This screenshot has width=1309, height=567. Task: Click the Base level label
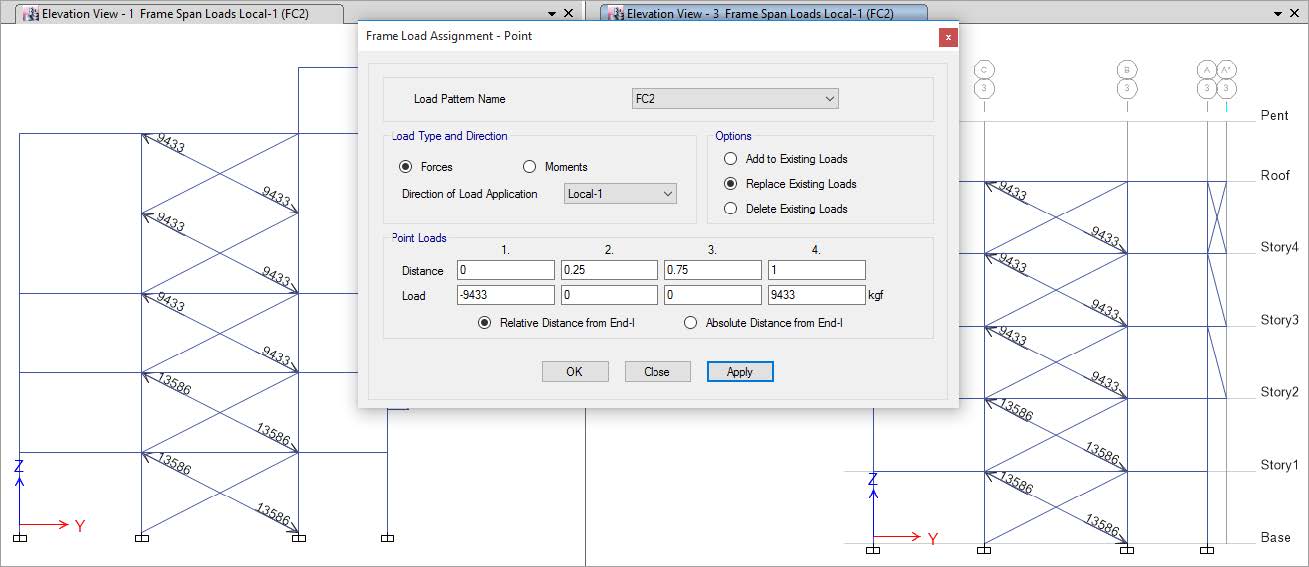1276,537
